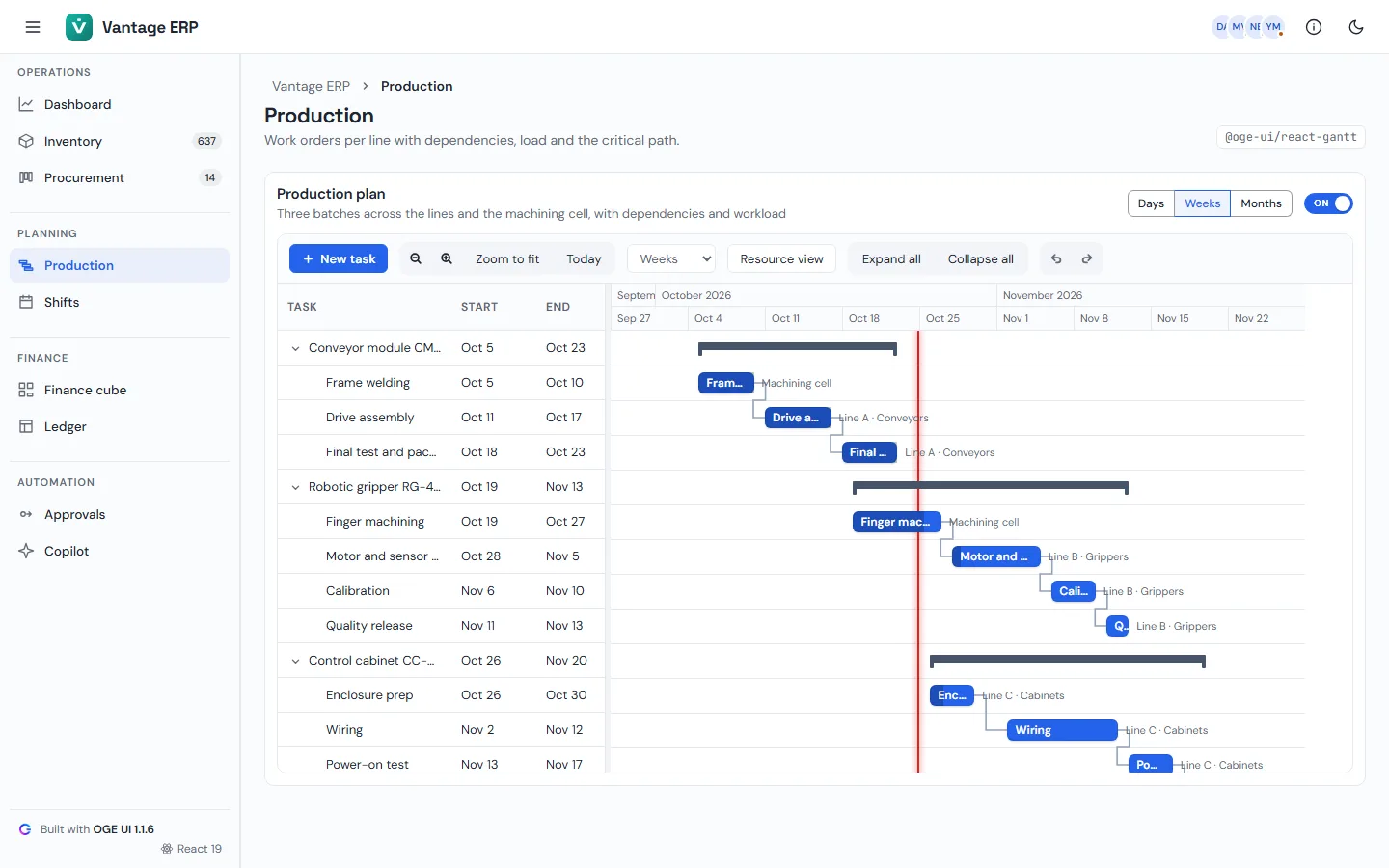Open Shifts planning page
The width and height of the screenshot is (1389, 868).
(x=120, y=302)
